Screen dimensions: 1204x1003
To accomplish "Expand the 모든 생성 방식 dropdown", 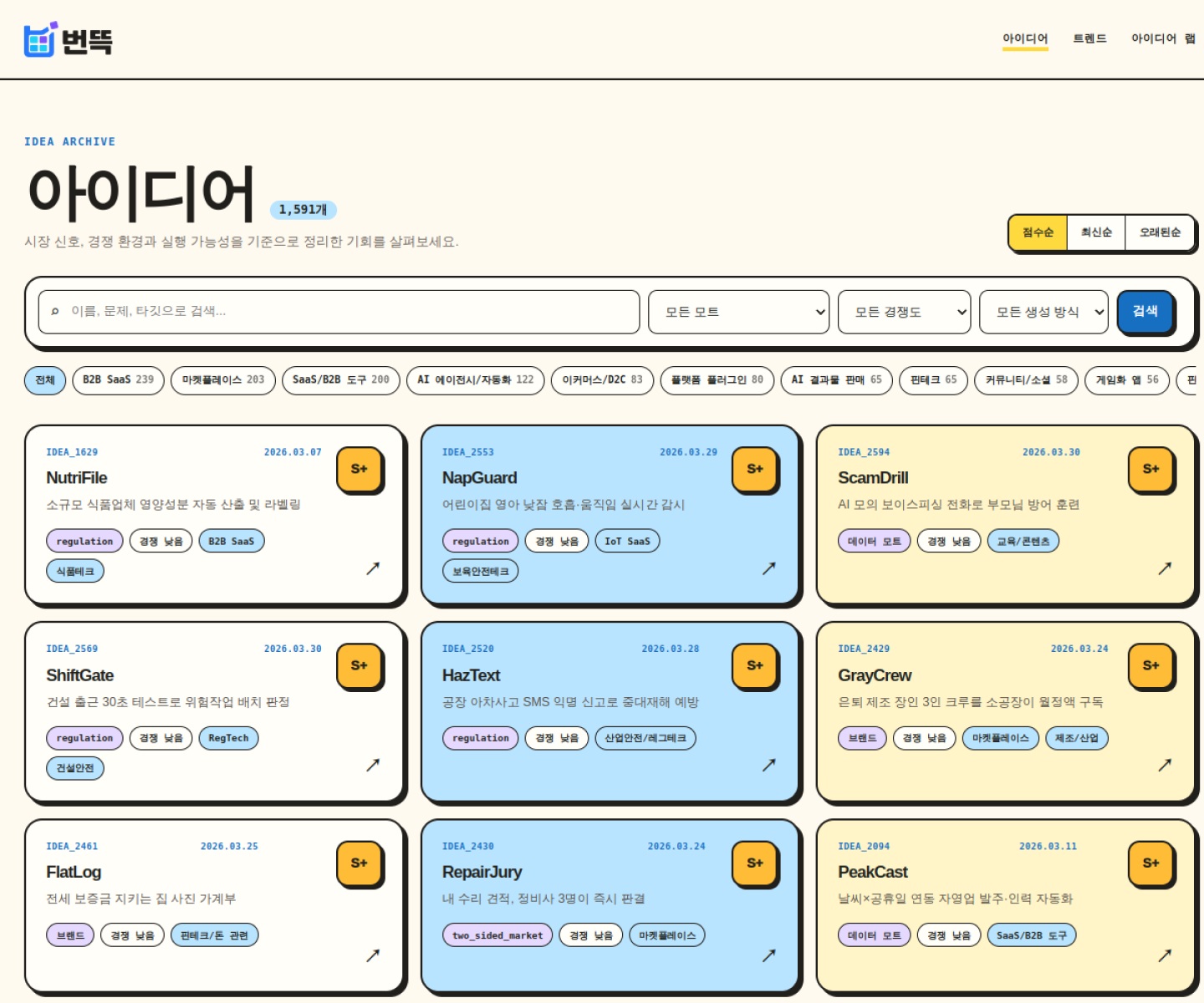I will click(x=1043, y=312).
